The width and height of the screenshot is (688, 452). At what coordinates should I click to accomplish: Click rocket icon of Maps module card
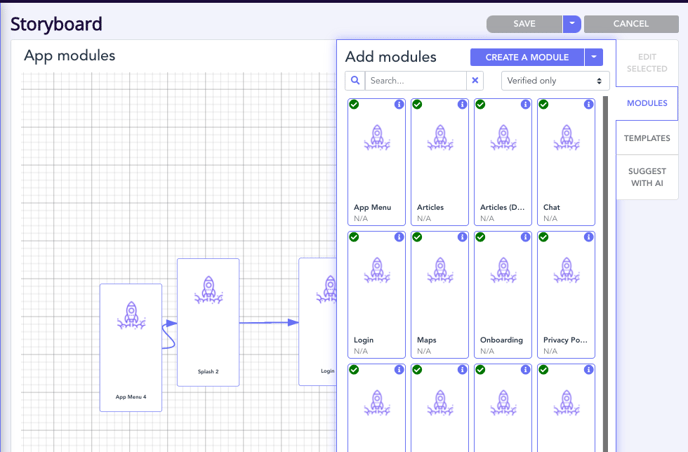pos(440,270)
